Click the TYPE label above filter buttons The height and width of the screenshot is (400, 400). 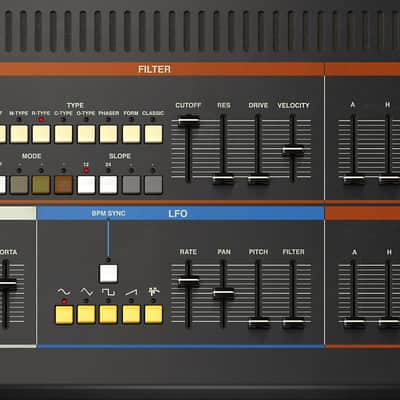point(75,106)
